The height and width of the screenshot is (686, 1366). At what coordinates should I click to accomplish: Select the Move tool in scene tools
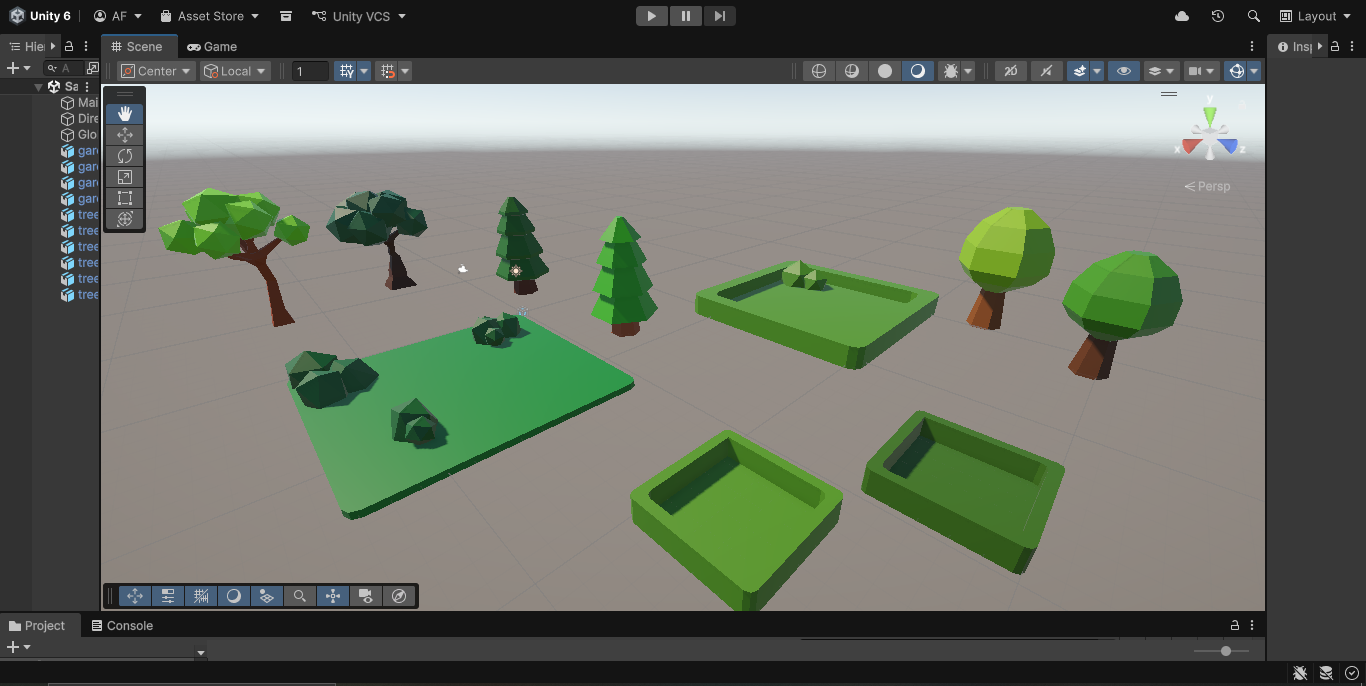point(125,135)
